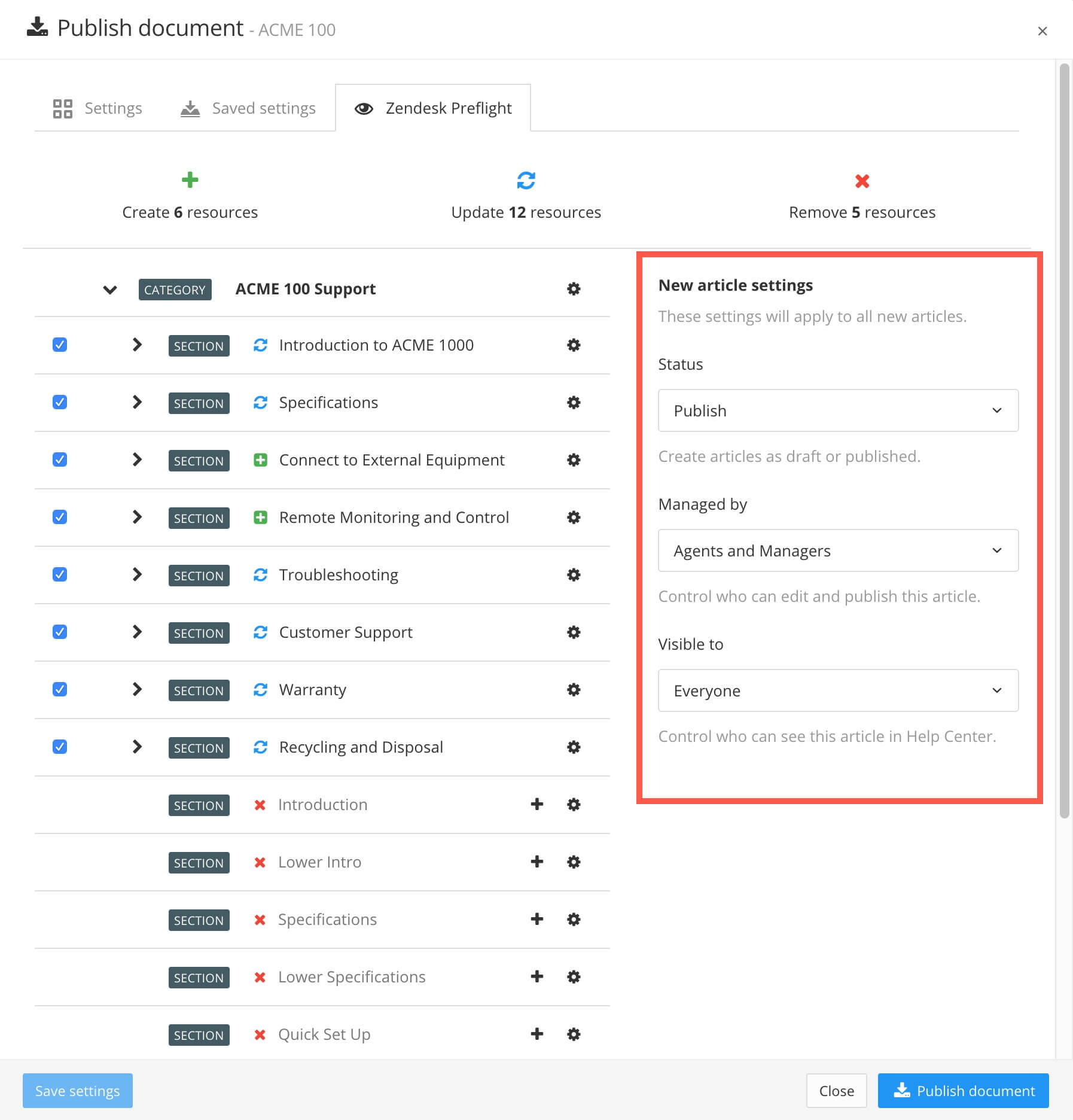Click the Create 6 resources plus icon

(189, 180)
